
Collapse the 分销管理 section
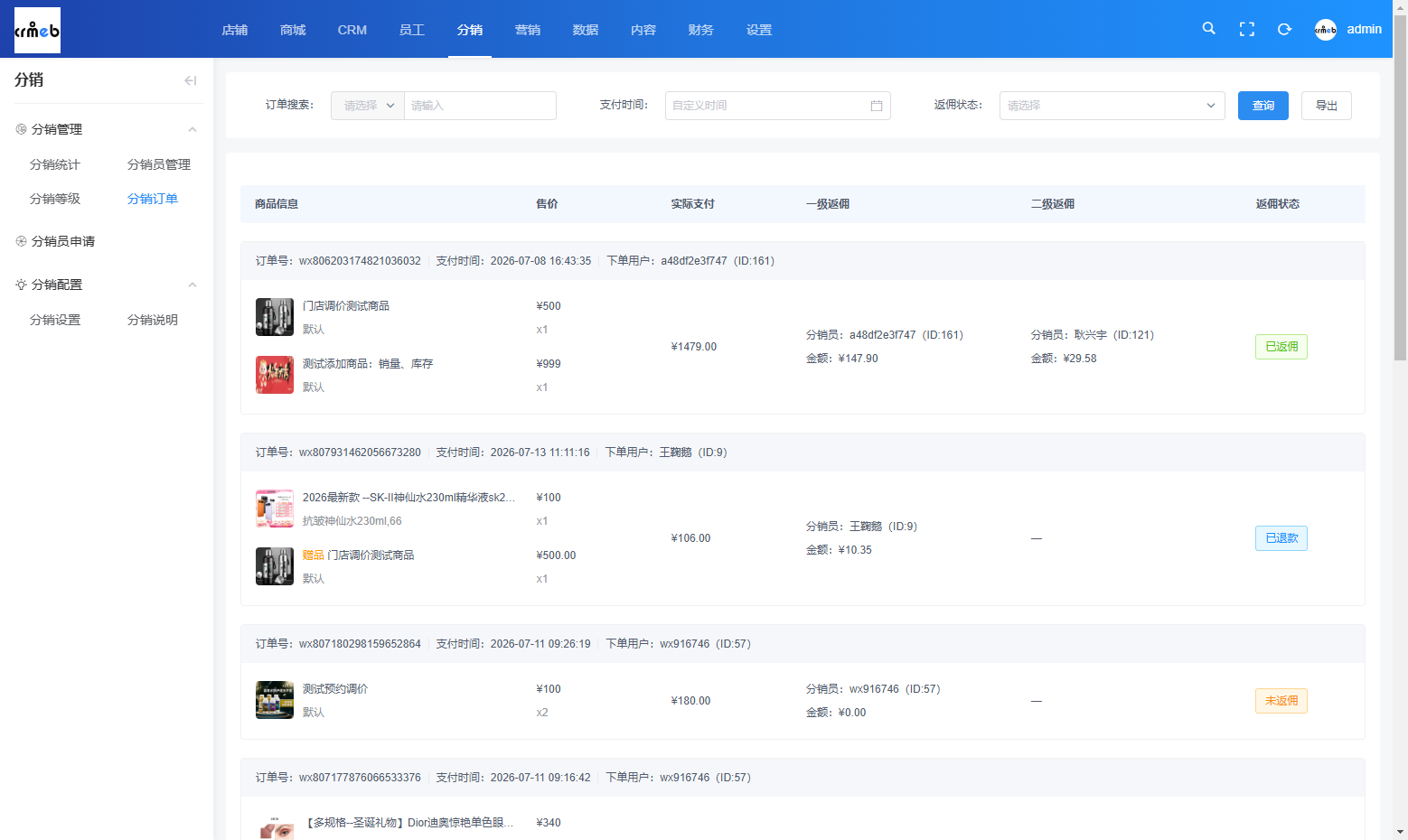(192, 129)
